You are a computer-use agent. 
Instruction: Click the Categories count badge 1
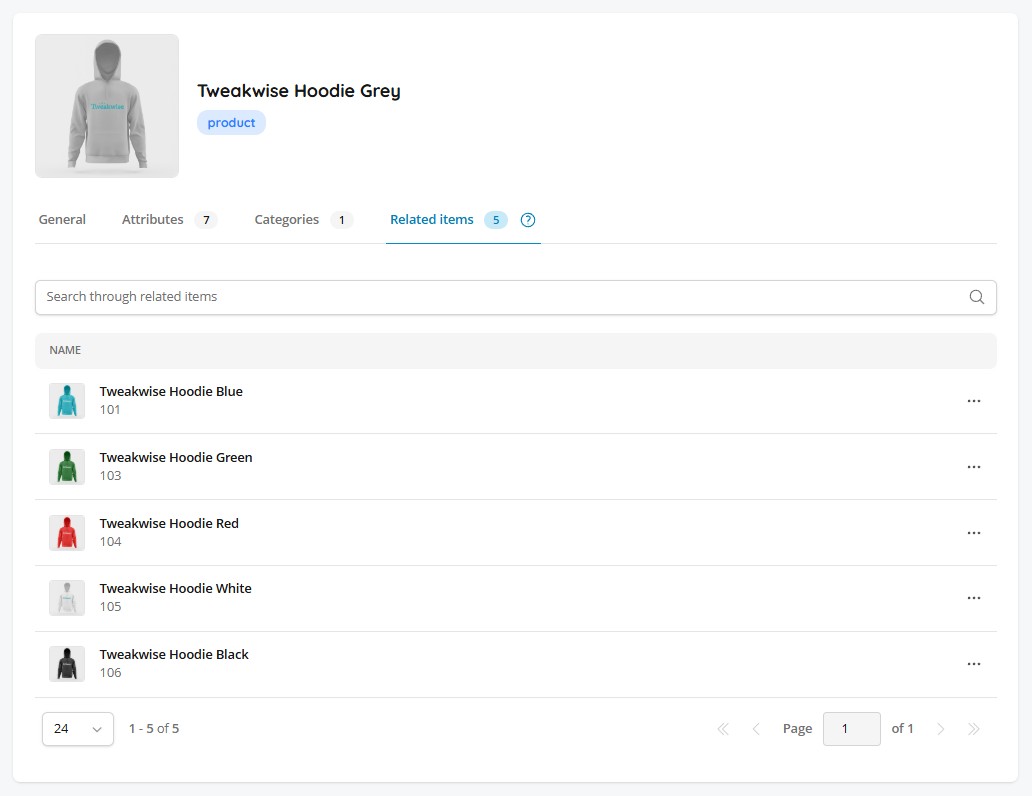[x=342, y=220]
